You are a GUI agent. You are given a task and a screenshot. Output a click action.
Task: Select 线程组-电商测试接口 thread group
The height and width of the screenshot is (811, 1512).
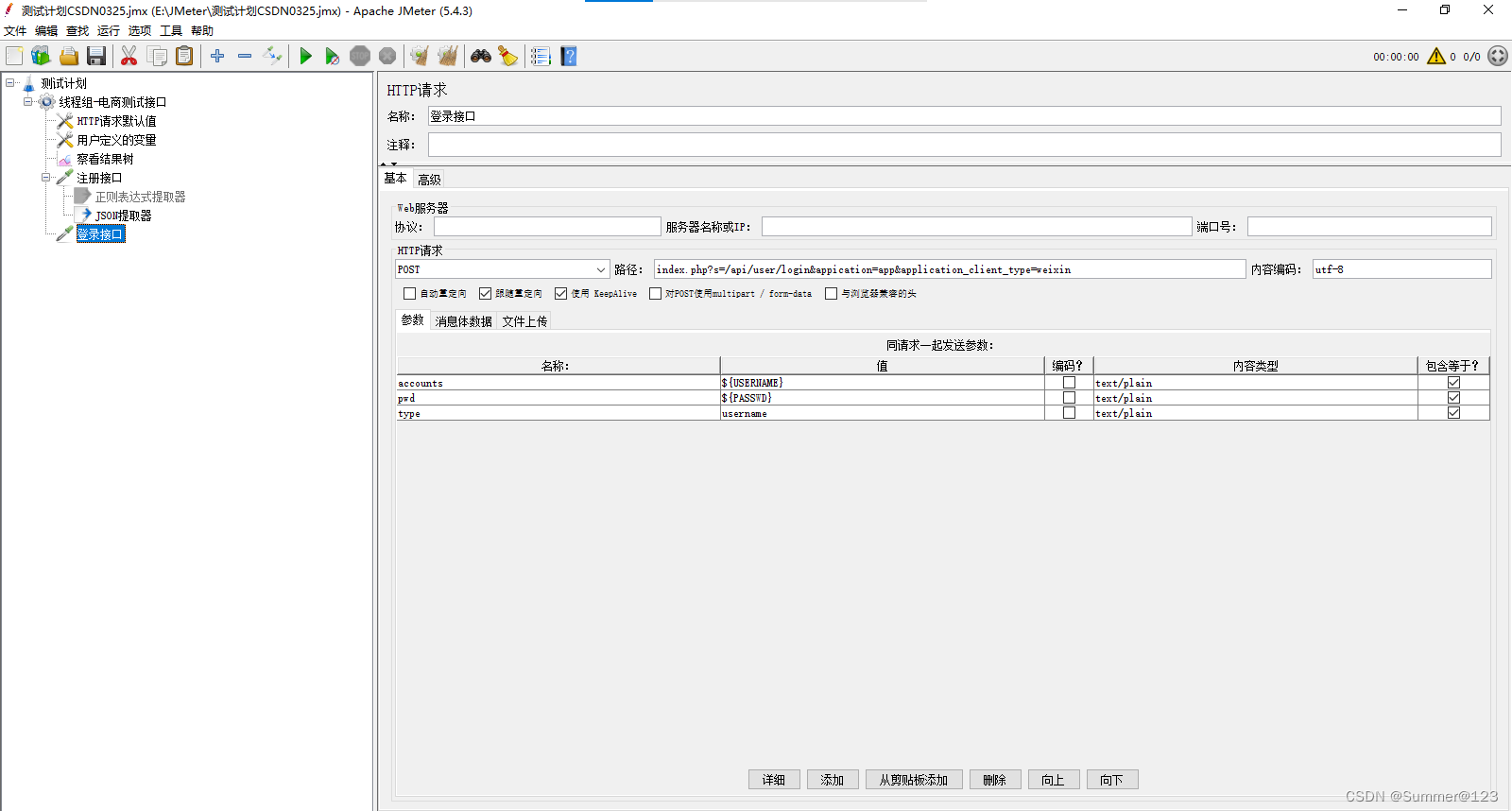(112, 102)
